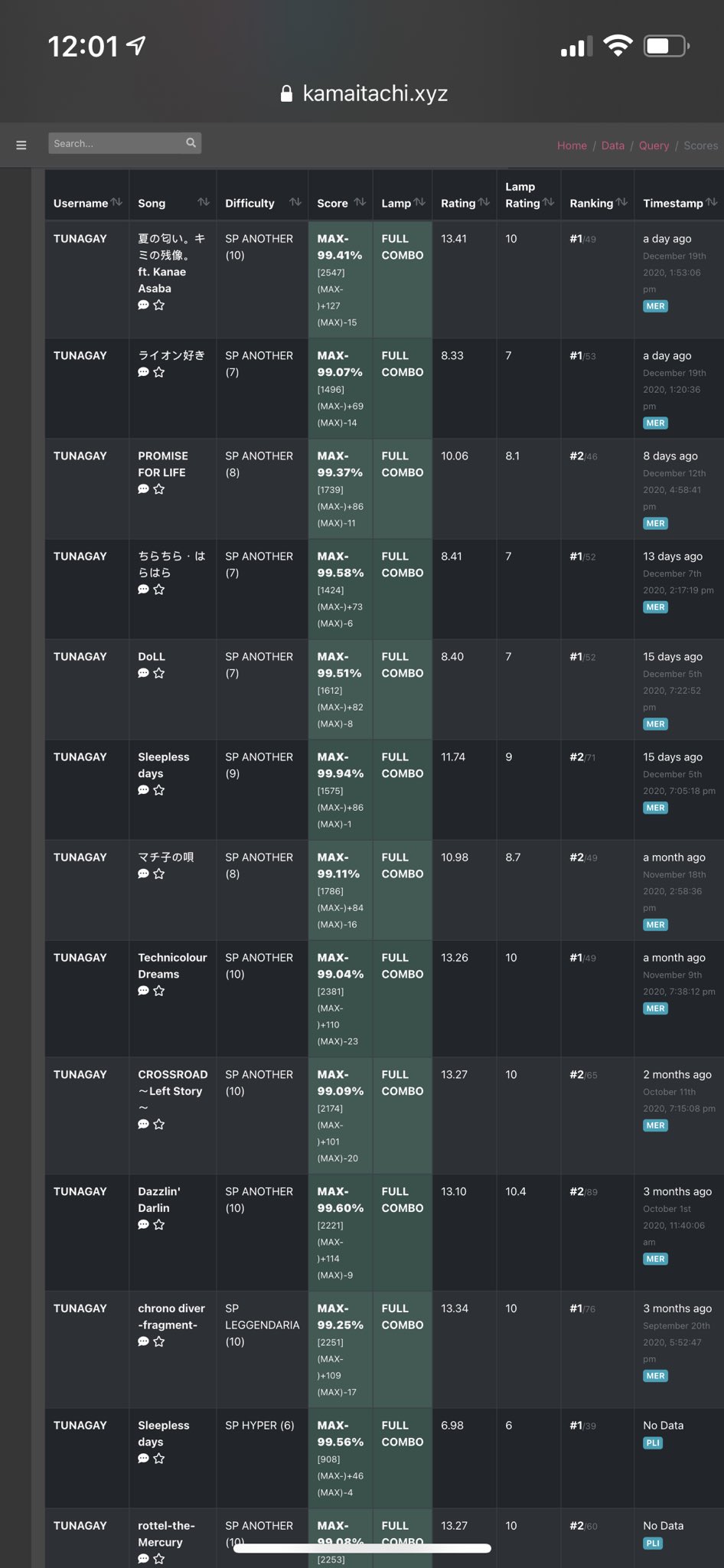Open the hamburger sidebar menu
The image size is (724, 1568).
click(21, 145)
